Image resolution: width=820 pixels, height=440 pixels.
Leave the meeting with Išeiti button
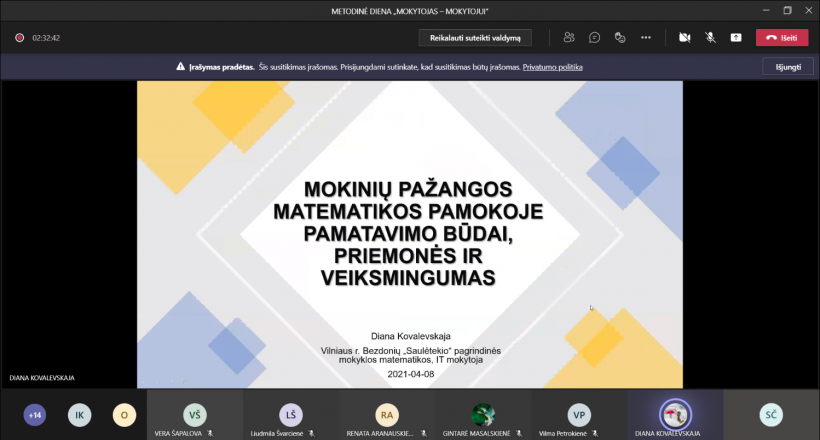(782, 37)
